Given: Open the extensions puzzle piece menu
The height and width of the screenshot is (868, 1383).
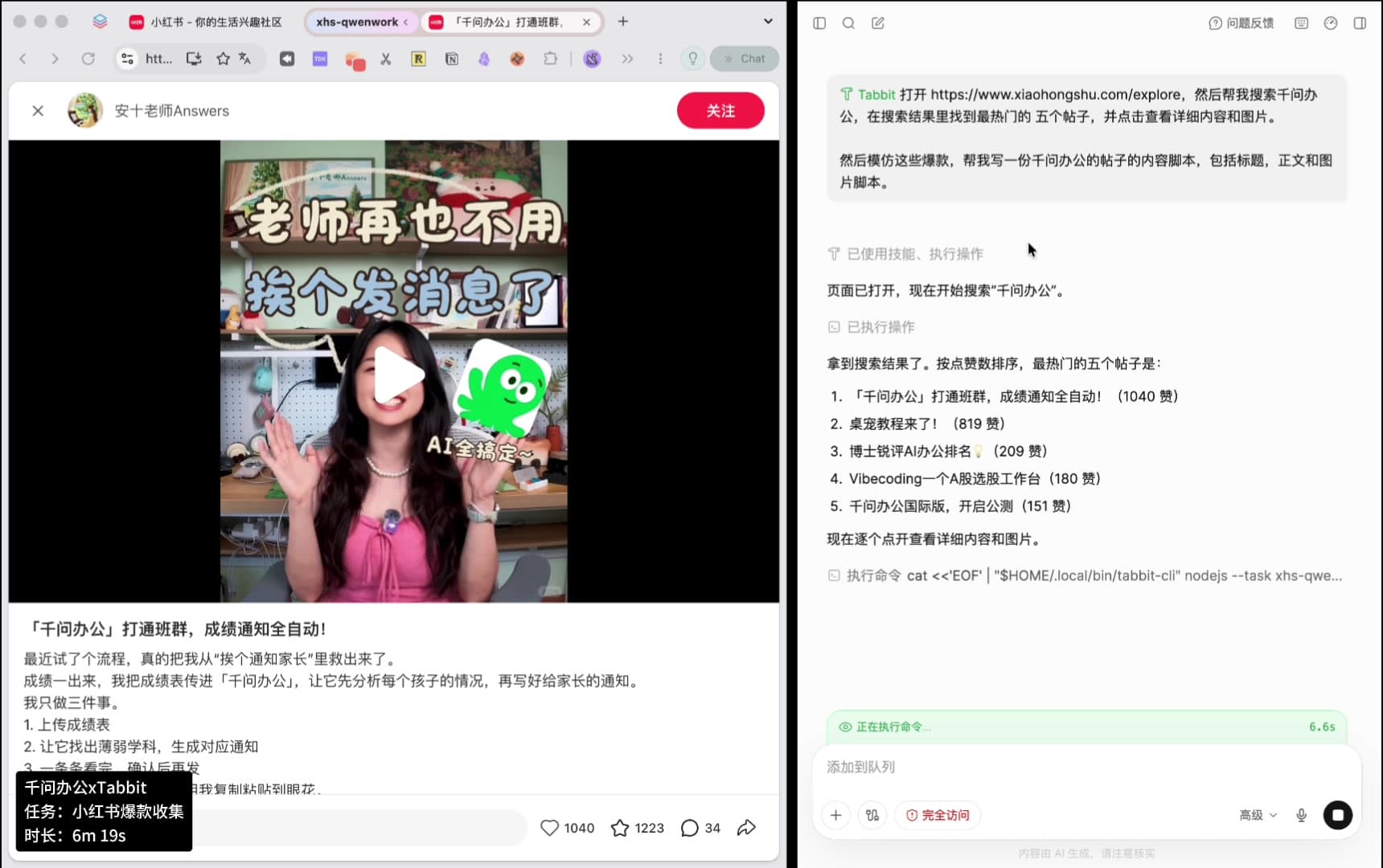Looking at the screenshot, I should pyautogui.click(x=550, y=59).
